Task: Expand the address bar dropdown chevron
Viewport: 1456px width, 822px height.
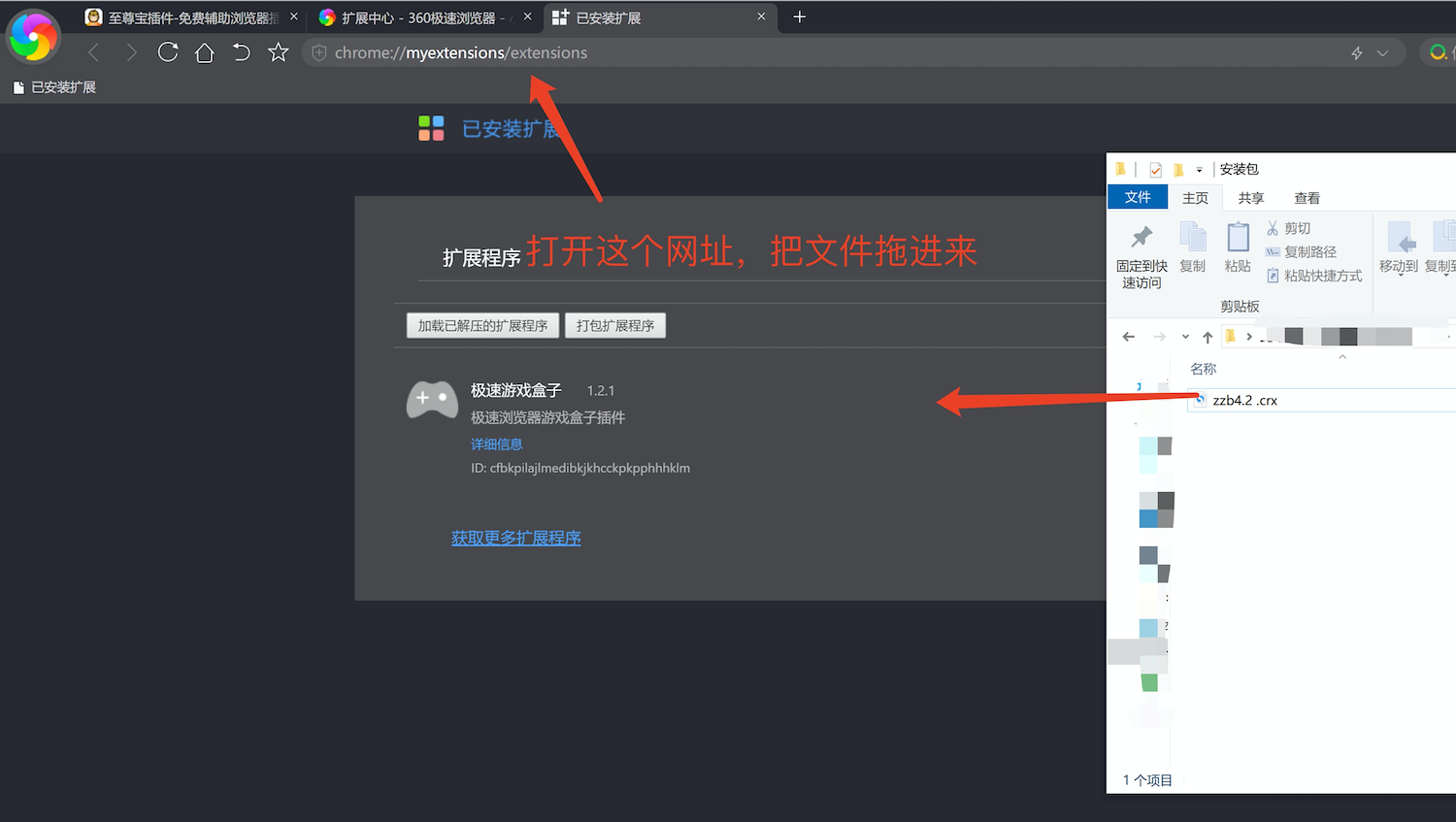Action: click(1383, 53)
